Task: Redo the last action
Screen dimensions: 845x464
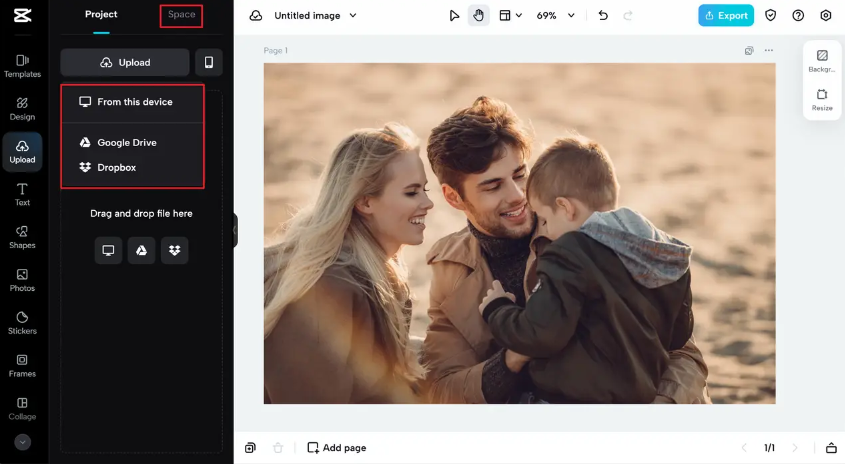Action: [628, 16]
